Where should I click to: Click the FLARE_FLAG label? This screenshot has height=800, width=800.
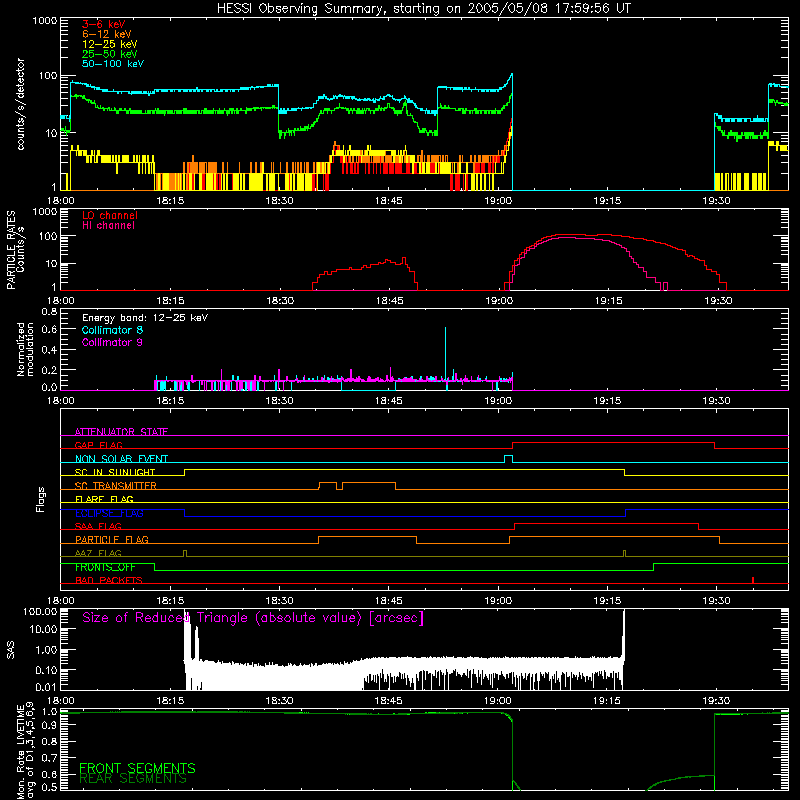[x=104, y=499]
